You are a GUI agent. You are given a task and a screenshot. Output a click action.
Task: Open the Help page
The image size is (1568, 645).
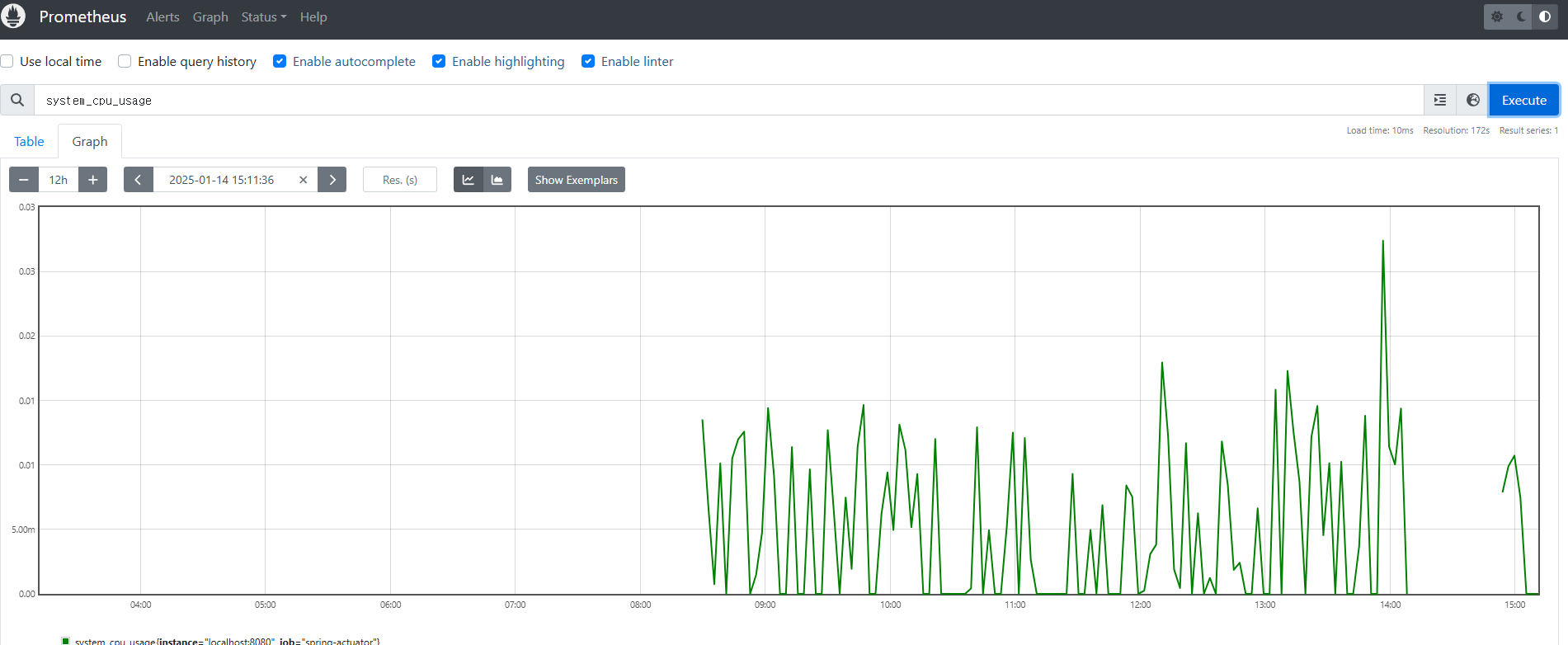click(x=313, y=16)
